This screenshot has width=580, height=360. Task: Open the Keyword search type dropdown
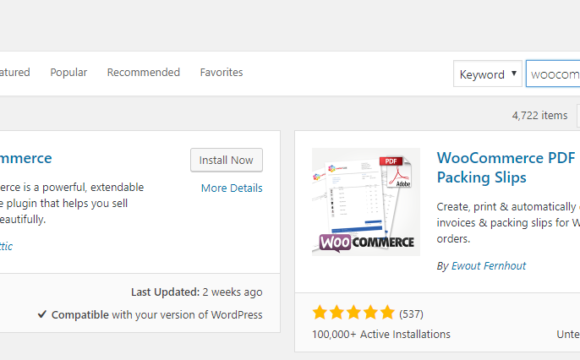pyautogui.click(x=488, y=74)
